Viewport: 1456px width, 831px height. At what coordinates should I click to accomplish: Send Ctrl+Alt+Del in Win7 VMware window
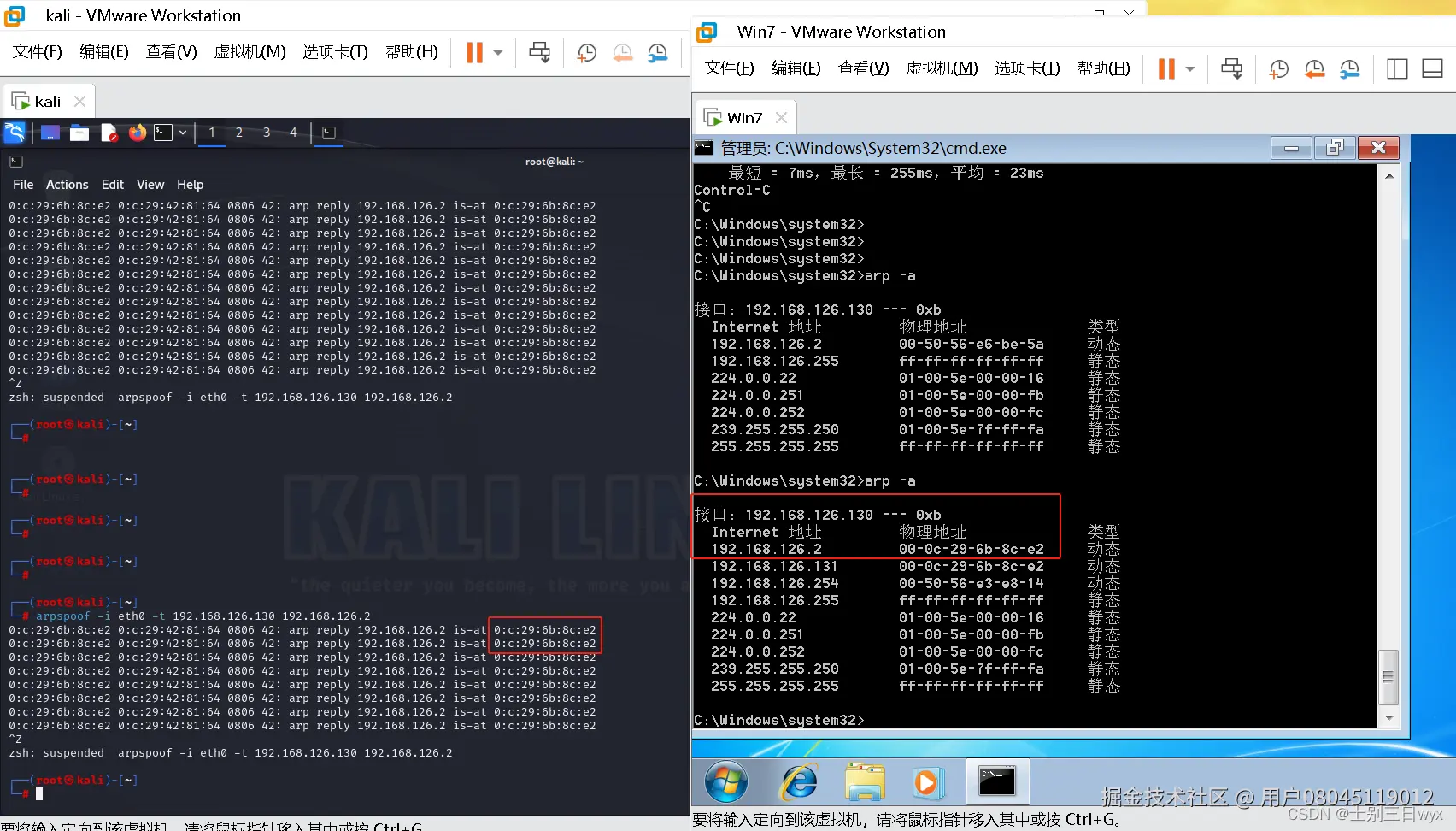point(1231,68)
